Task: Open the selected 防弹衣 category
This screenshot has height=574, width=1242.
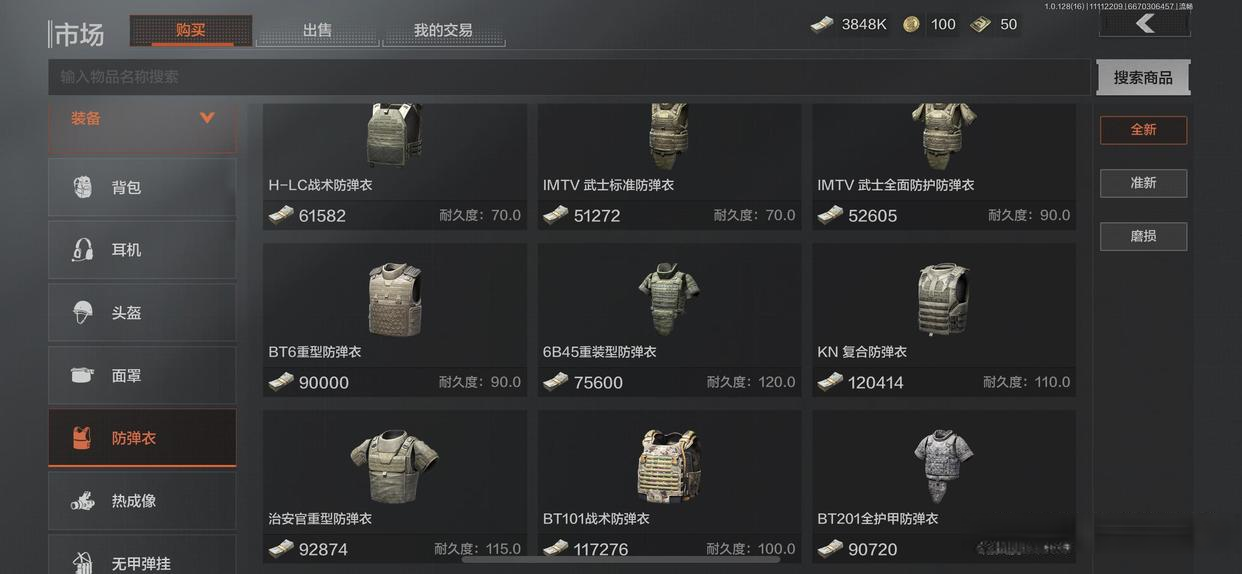Action: point(142,438)
